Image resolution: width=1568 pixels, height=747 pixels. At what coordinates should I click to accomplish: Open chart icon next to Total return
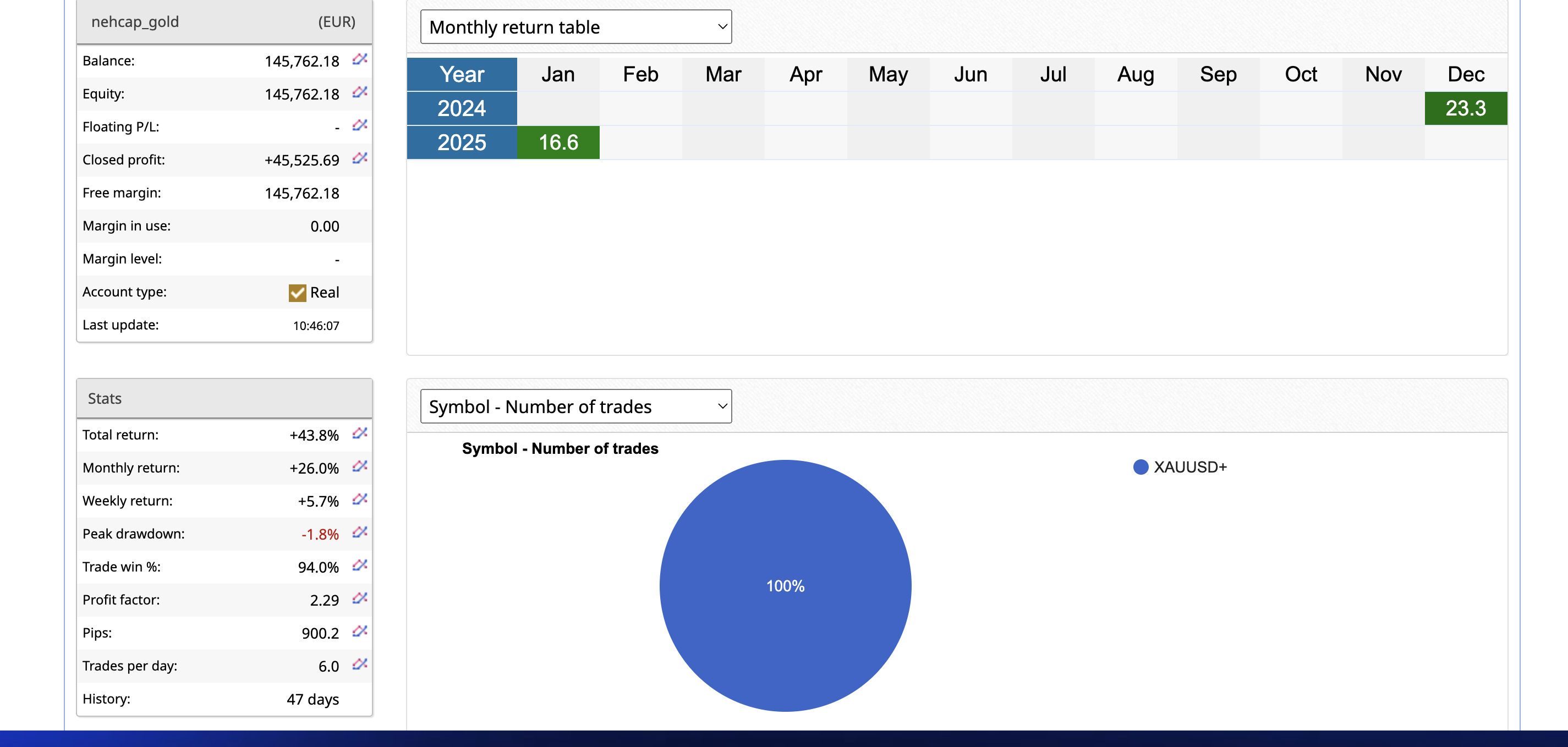click(x=360, y=433)
